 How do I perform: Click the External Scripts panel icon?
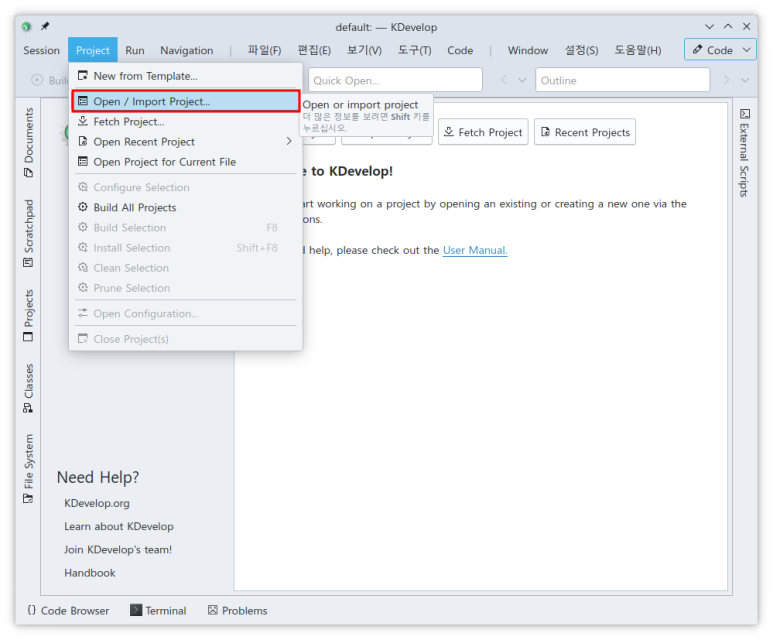[x=744, y=114]
